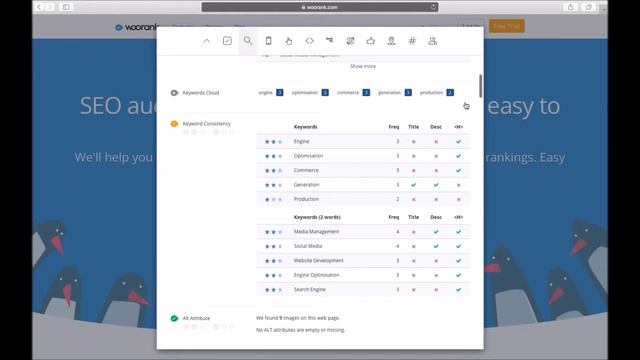The height and width of the screenshot is (360, 640).
Task: Go back with Safari's back arrow
Action: (39, 7)
